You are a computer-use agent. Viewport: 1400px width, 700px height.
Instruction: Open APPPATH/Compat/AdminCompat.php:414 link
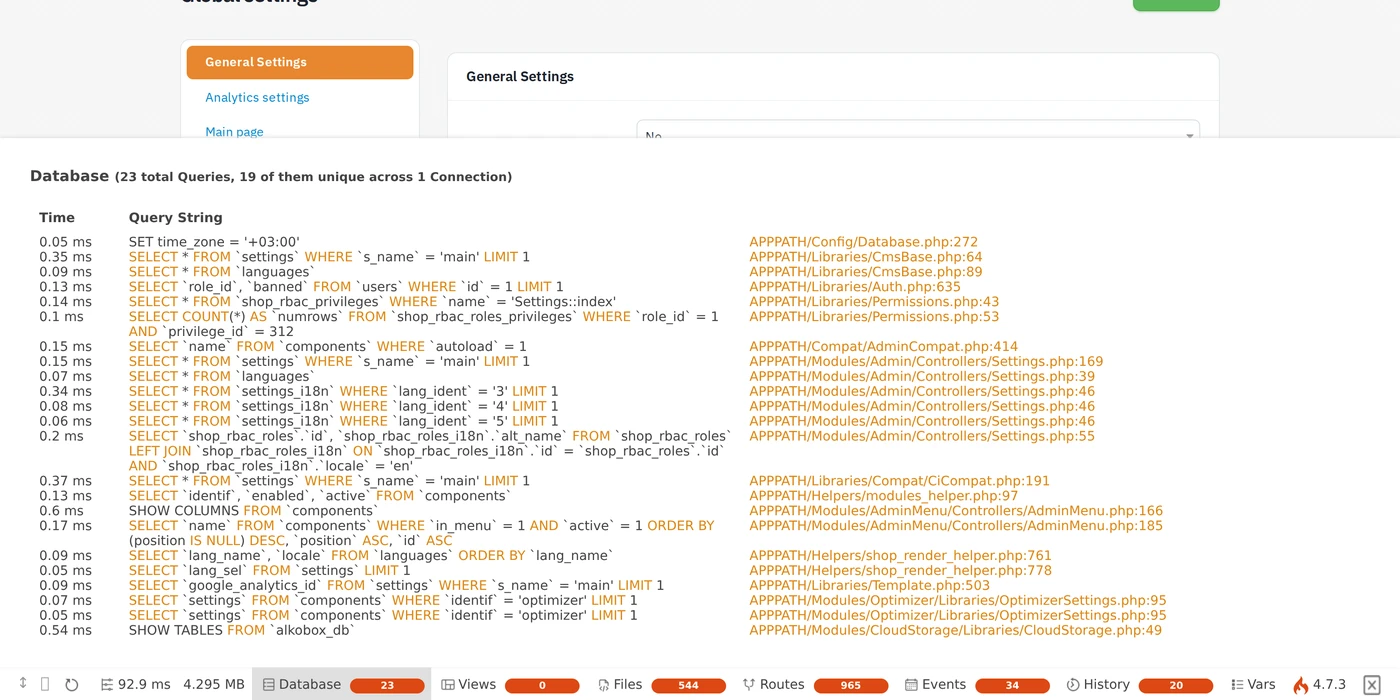[883, 347]
